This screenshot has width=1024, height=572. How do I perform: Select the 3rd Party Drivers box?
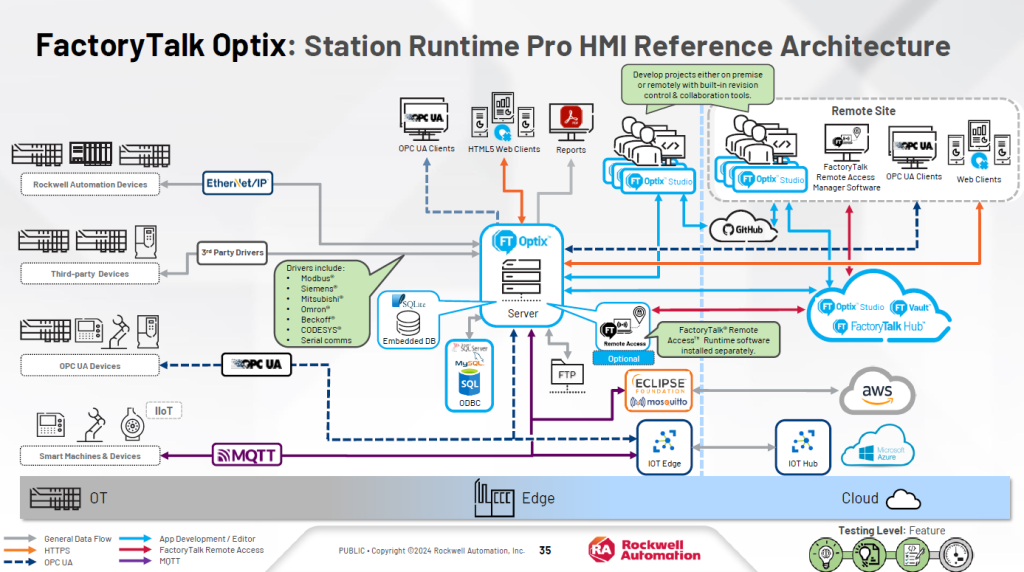pos(232,253)
